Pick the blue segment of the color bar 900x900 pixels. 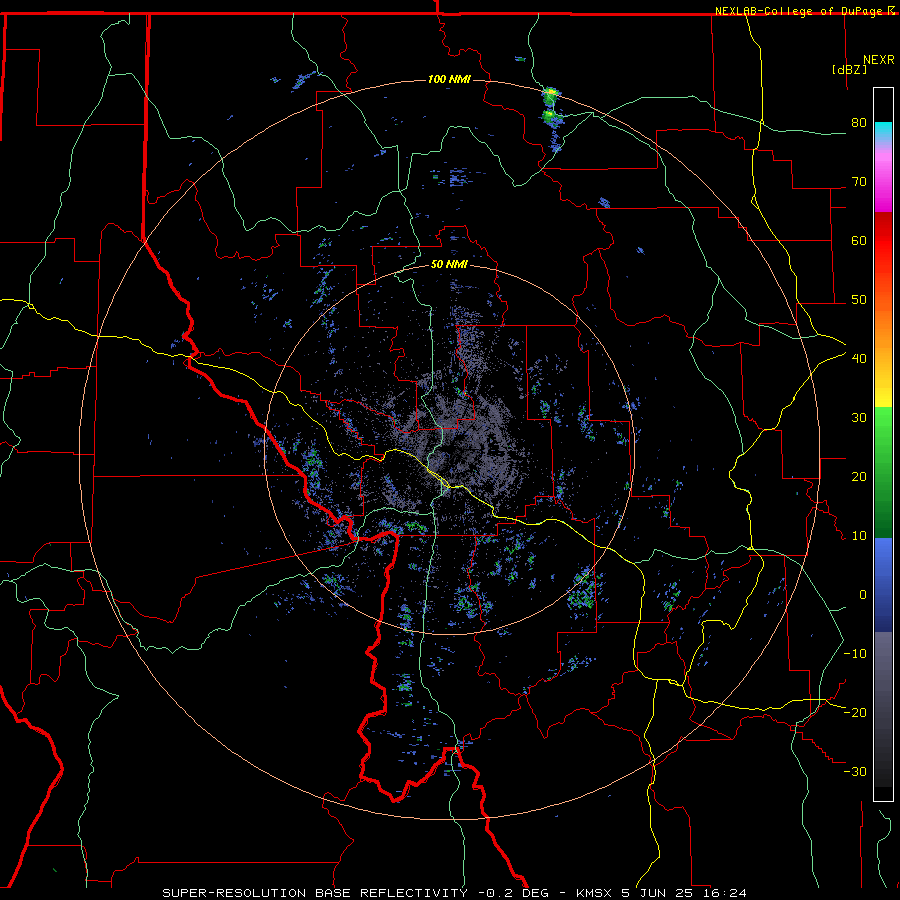pyautogui.click(x=883, y=585)
